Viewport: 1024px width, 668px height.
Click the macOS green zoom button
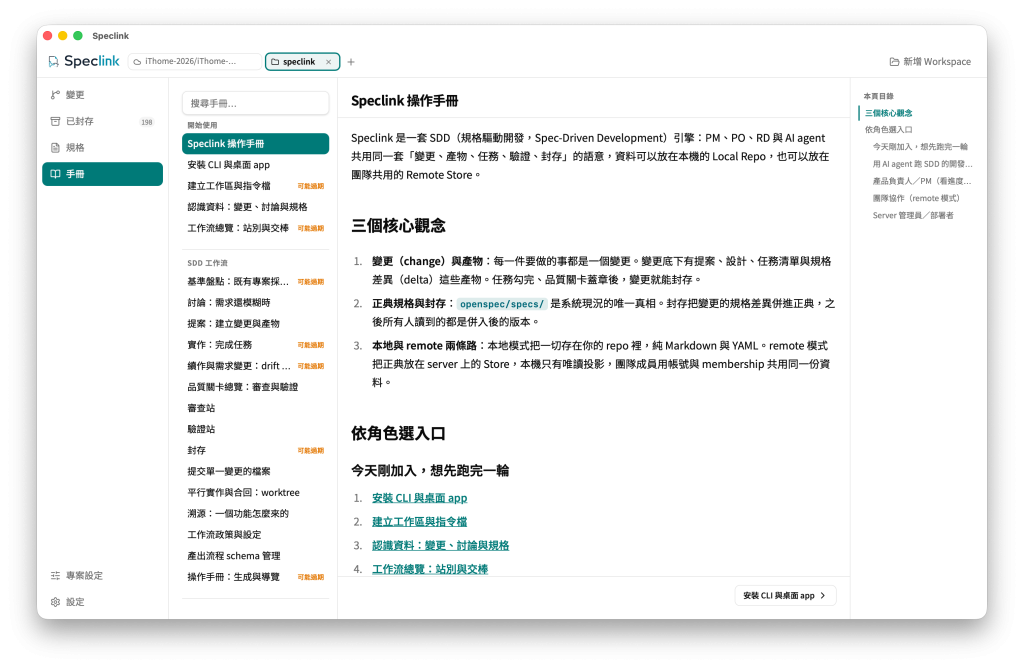(78, 35)
